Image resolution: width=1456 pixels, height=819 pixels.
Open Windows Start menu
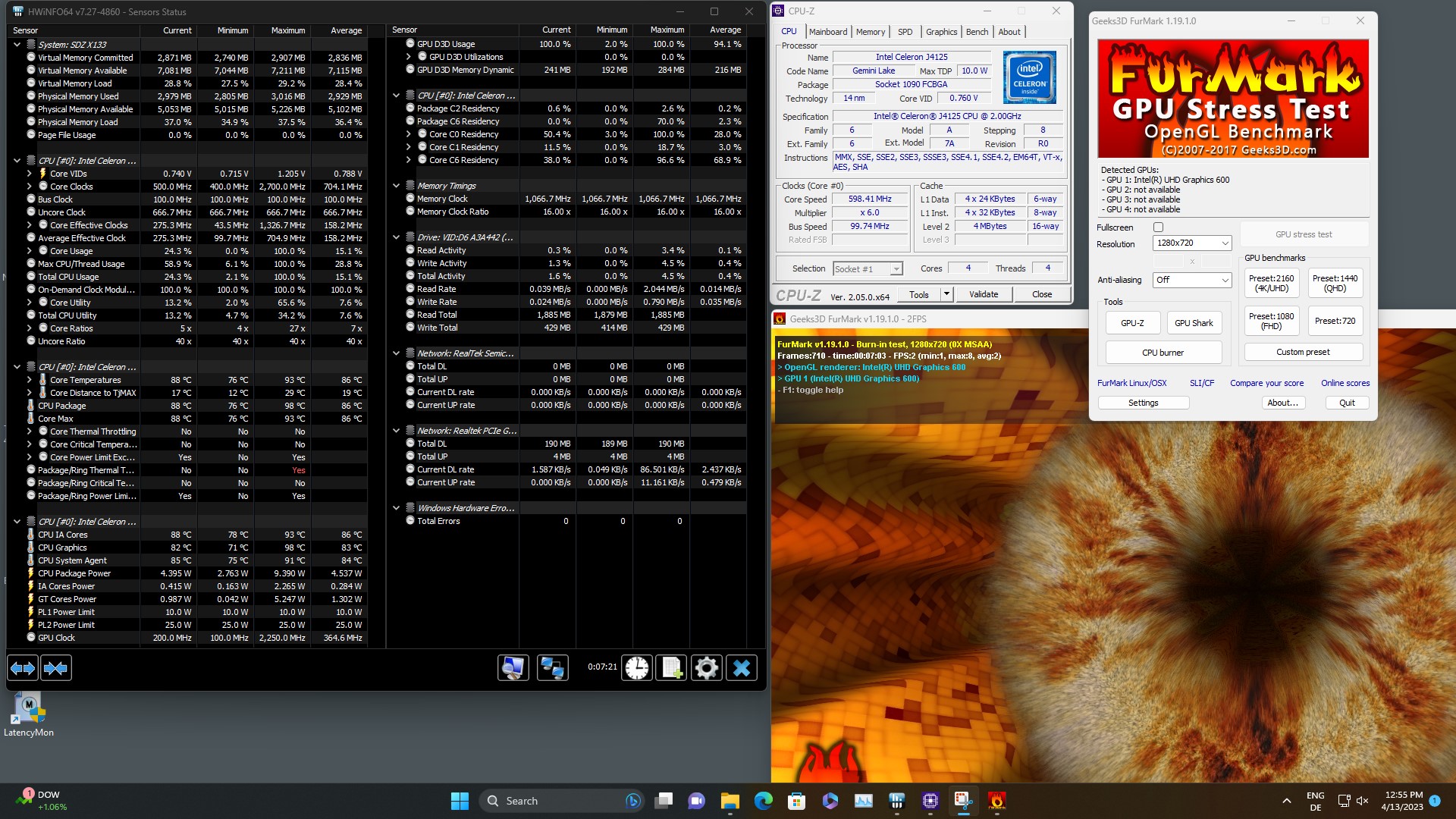click(460, 801)
